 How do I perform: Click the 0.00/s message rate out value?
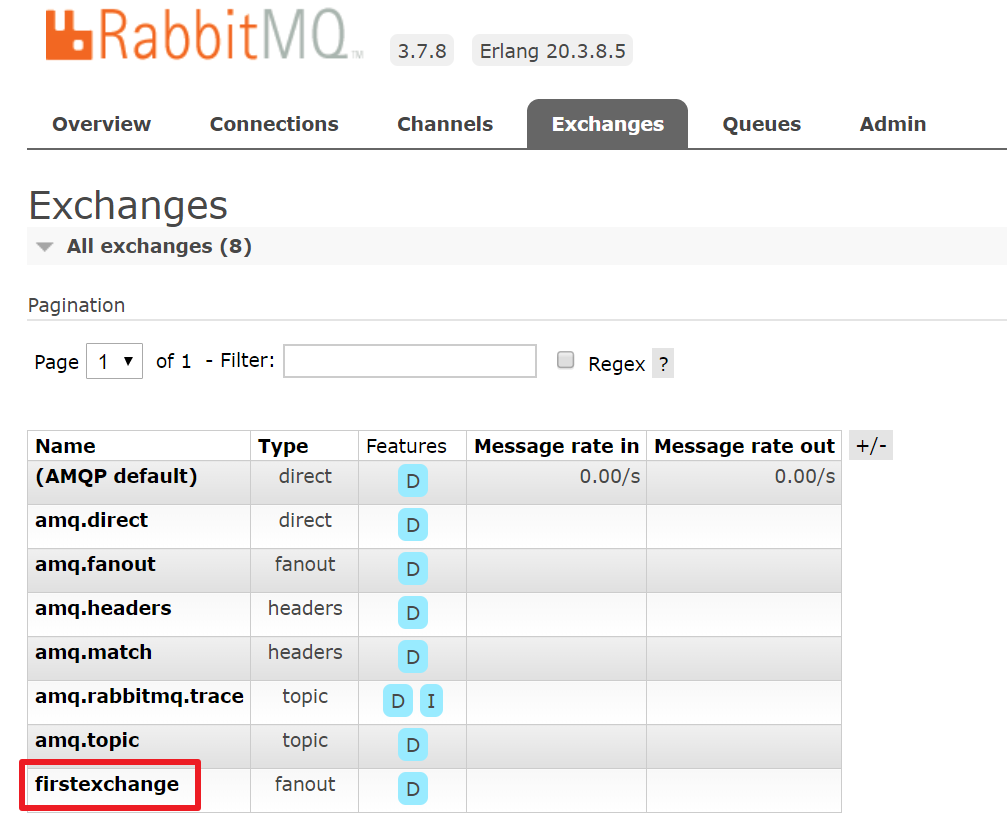805,476
